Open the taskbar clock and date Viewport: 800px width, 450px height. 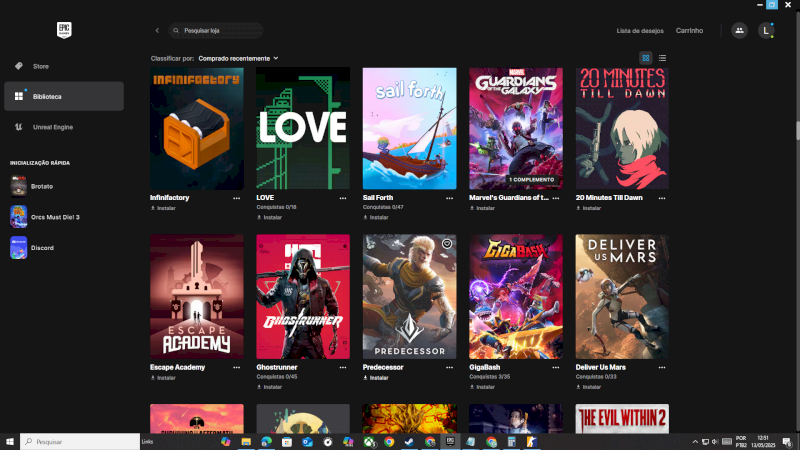coord(763,442)
